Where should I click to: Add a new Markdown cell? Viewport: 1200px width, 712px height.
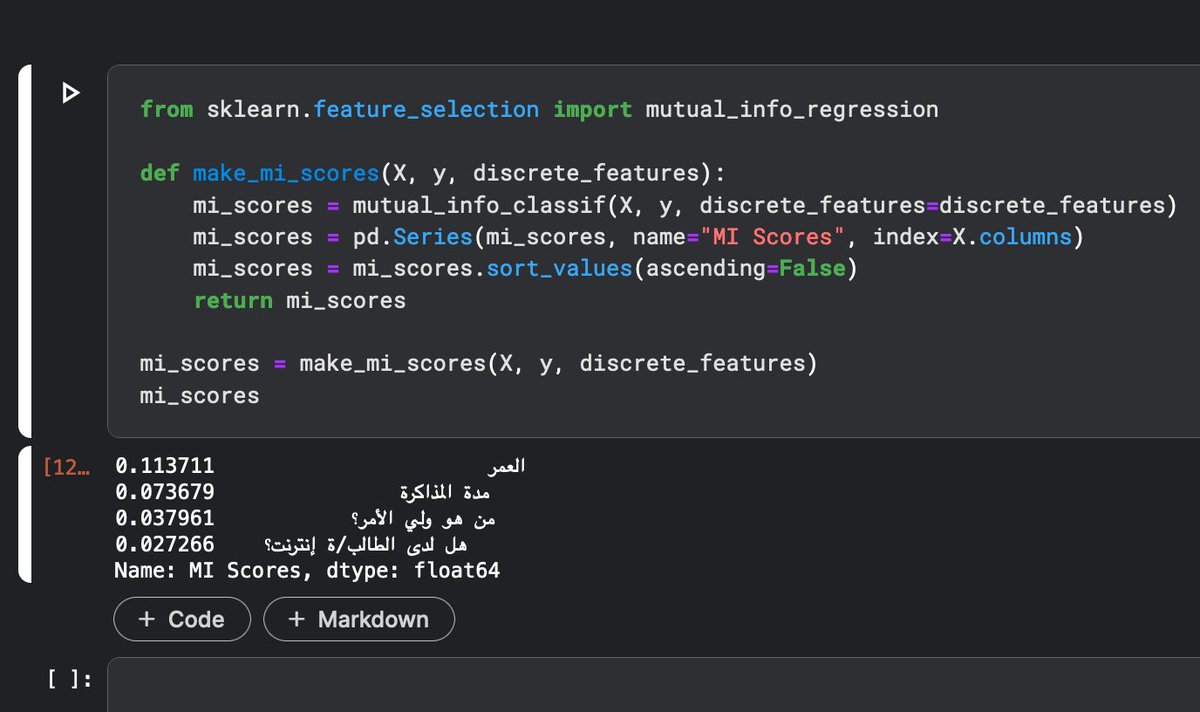(x=359, y=619)
